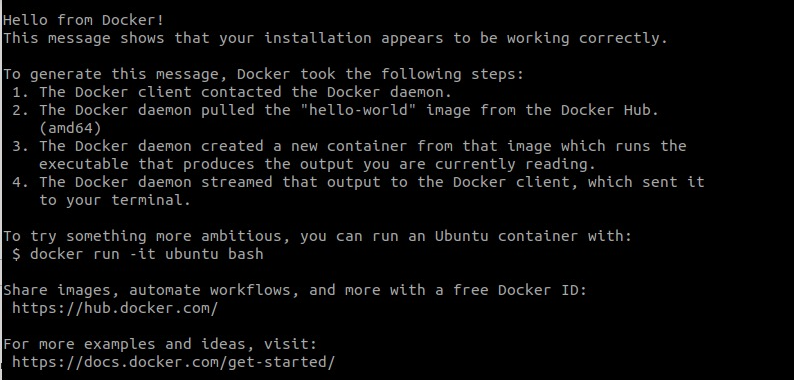The image size is (794, 380).
Task: Click the "Docker Hub." text in step 2
Action: pos(610,110)
